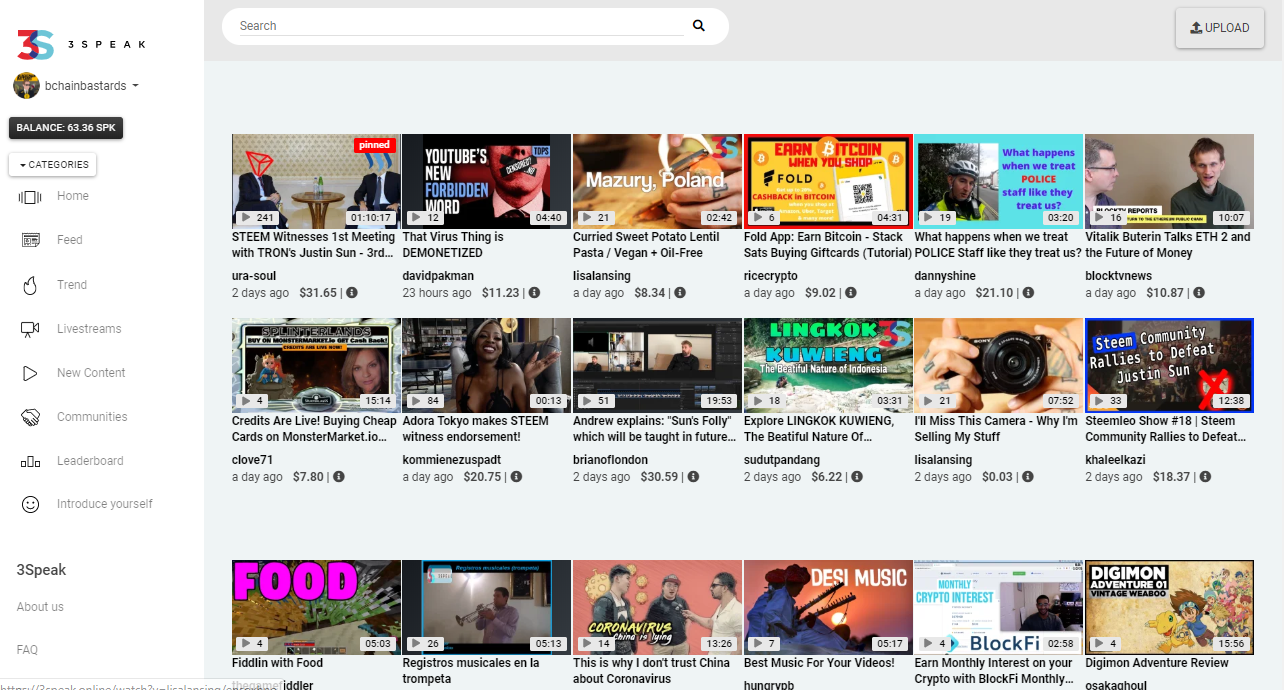
Task: Open Vitalik Buterin ETH 2 thumbnail
Action: click(1169, 181)
